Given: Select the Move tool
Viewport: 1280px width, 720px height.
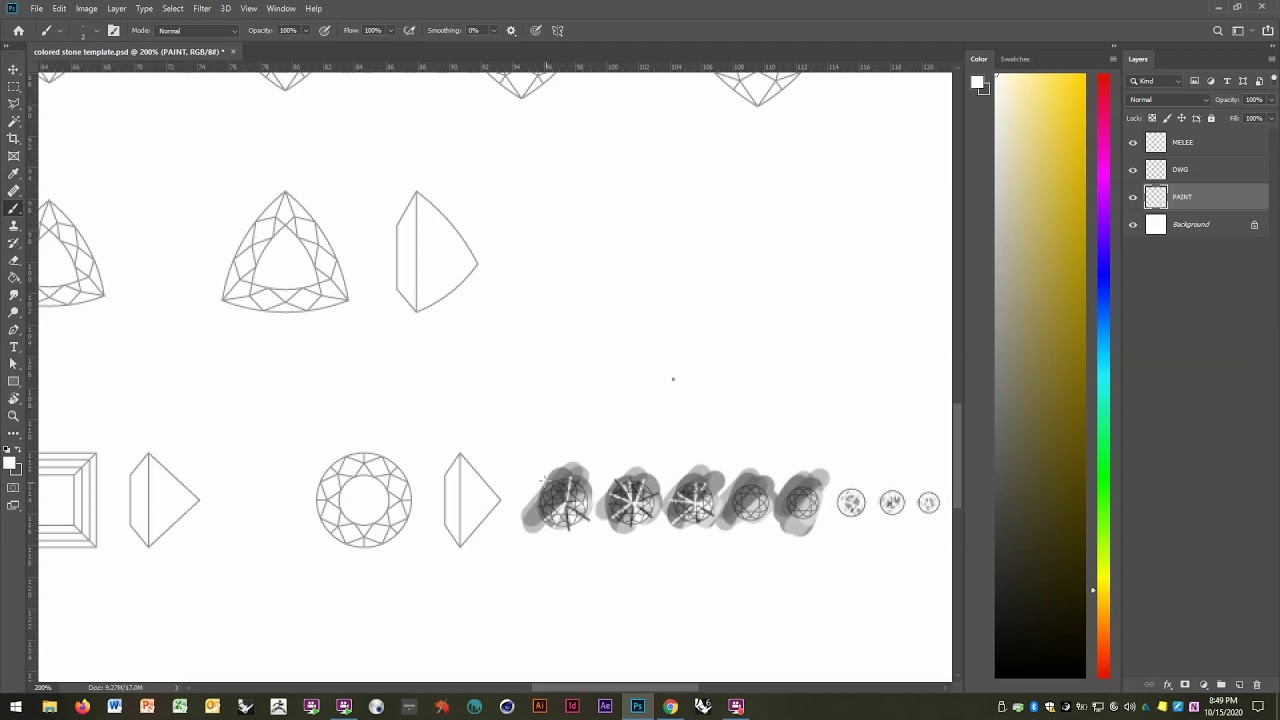Looking at the screenshot, I should 13,69.
